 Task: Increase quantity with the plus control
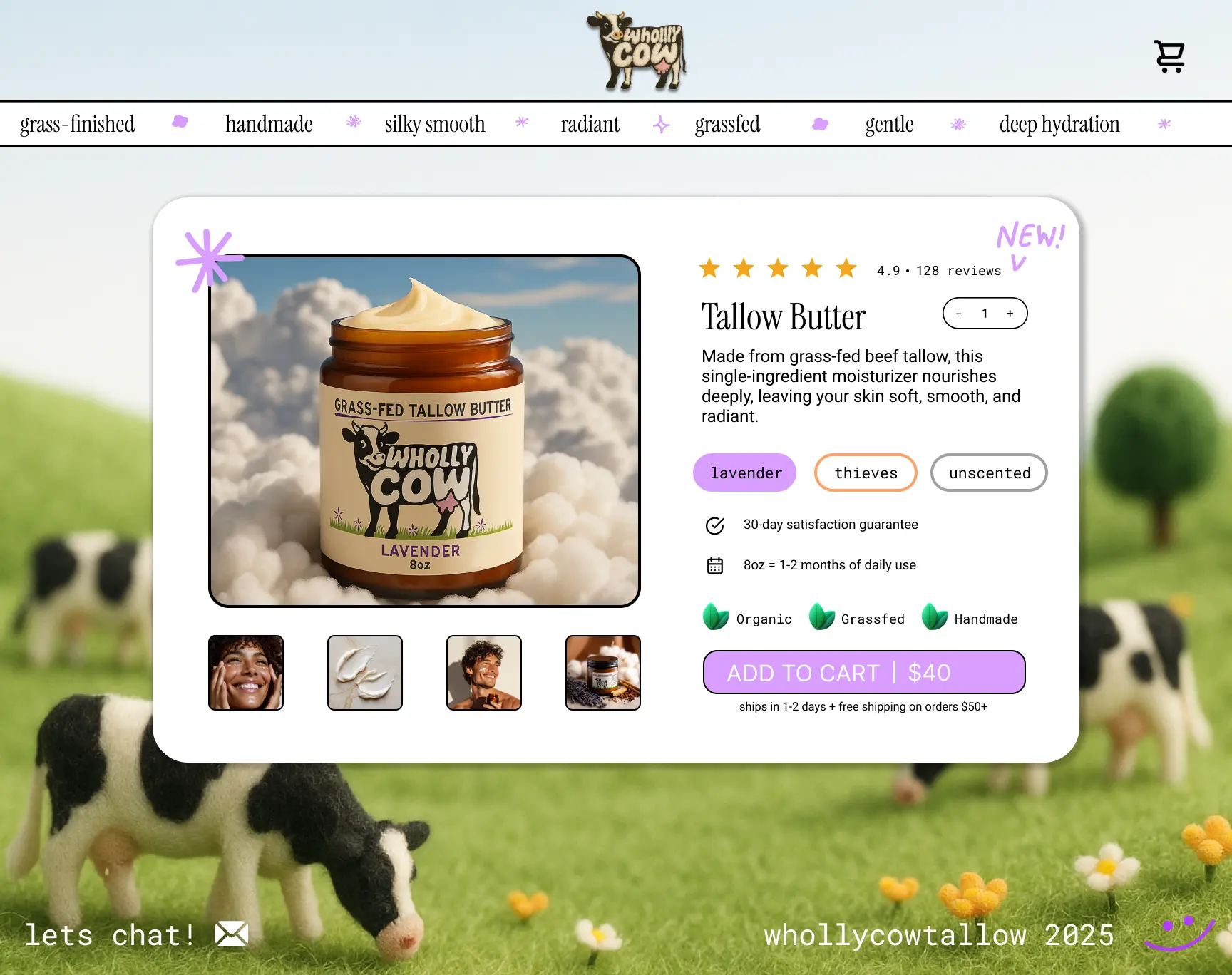point(1010,313)
